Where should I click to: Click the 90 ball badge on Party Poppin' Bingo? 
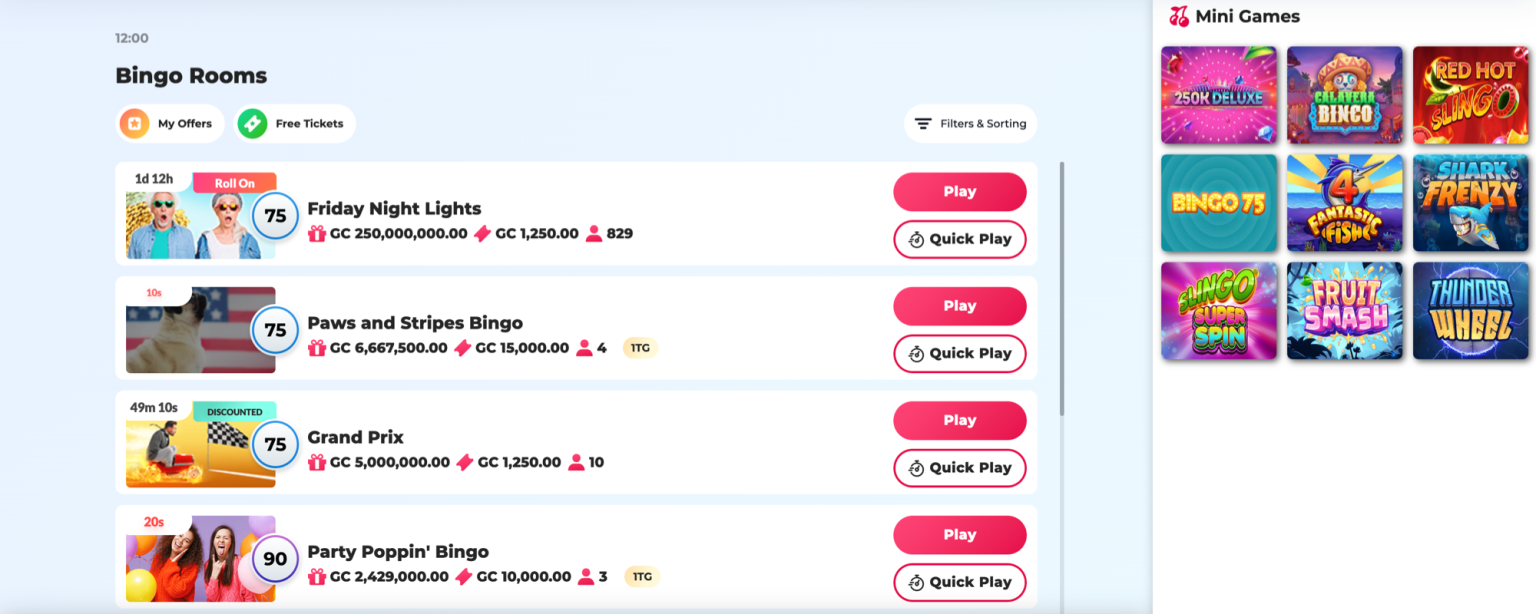[274, 559]
